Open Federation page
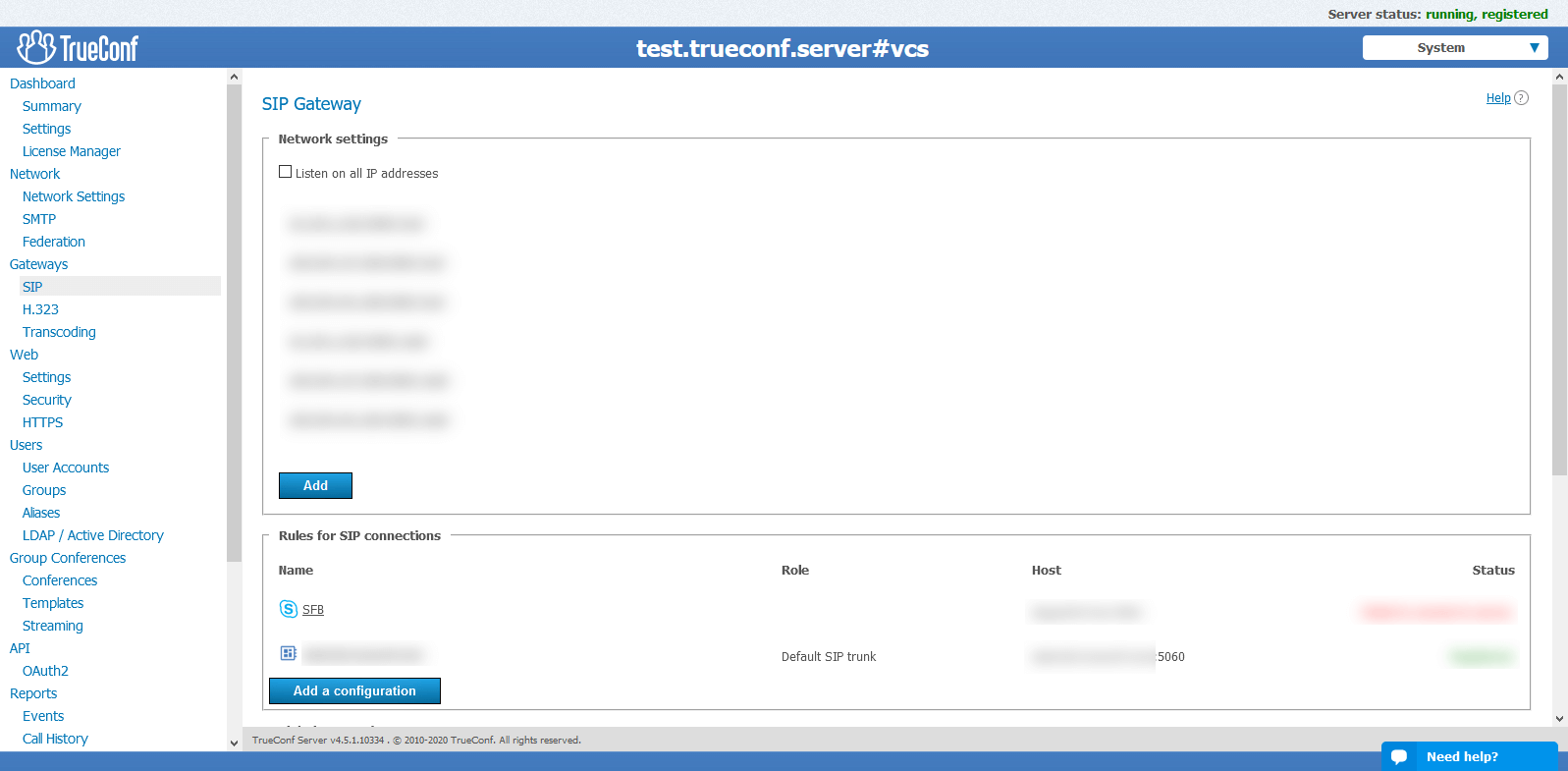Viewport: 1568px width, 771px height. click(x=54, y=242)
